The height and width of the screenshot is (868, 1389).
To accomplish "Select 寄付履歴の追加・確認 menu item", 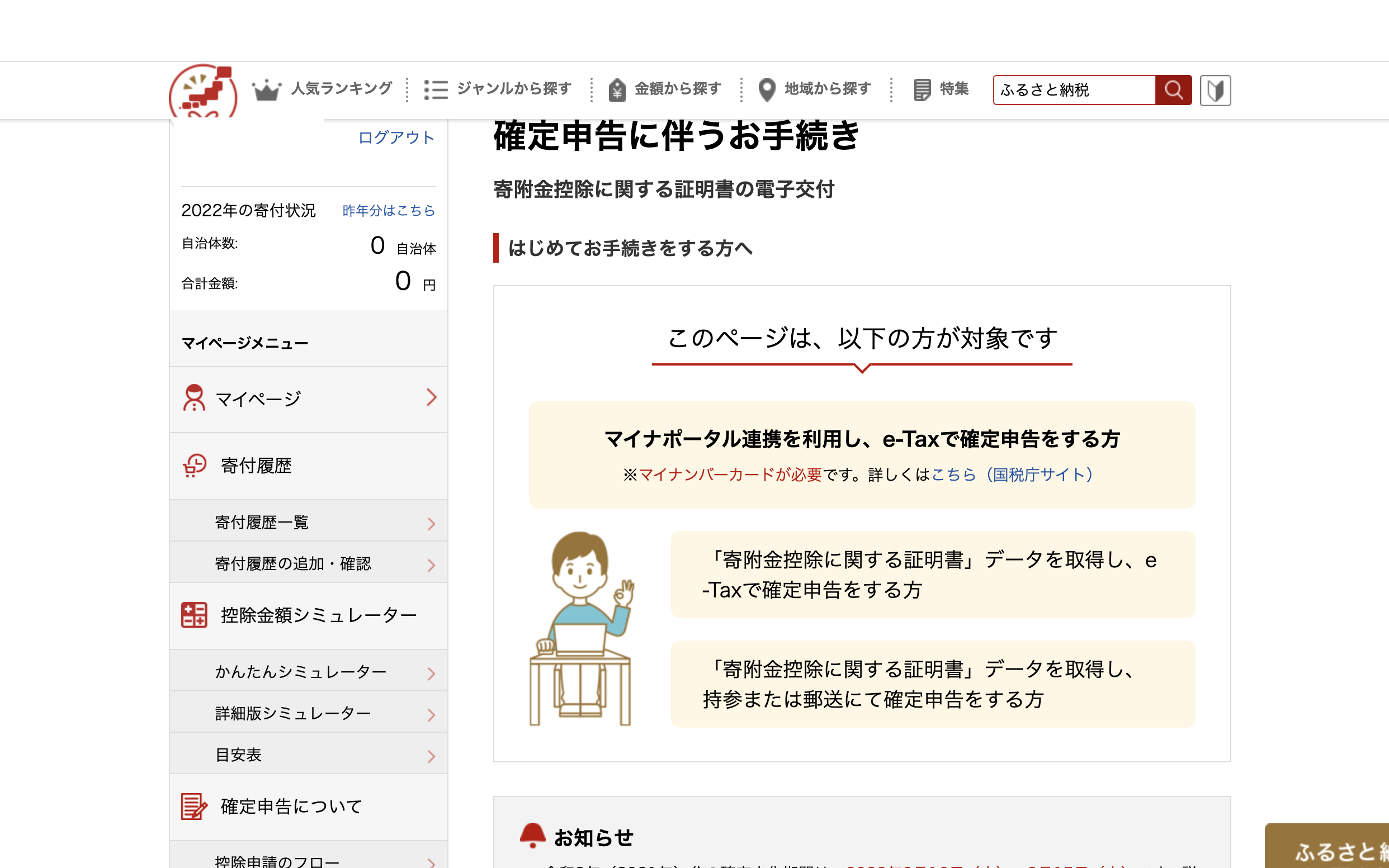I will click(293, 564).
